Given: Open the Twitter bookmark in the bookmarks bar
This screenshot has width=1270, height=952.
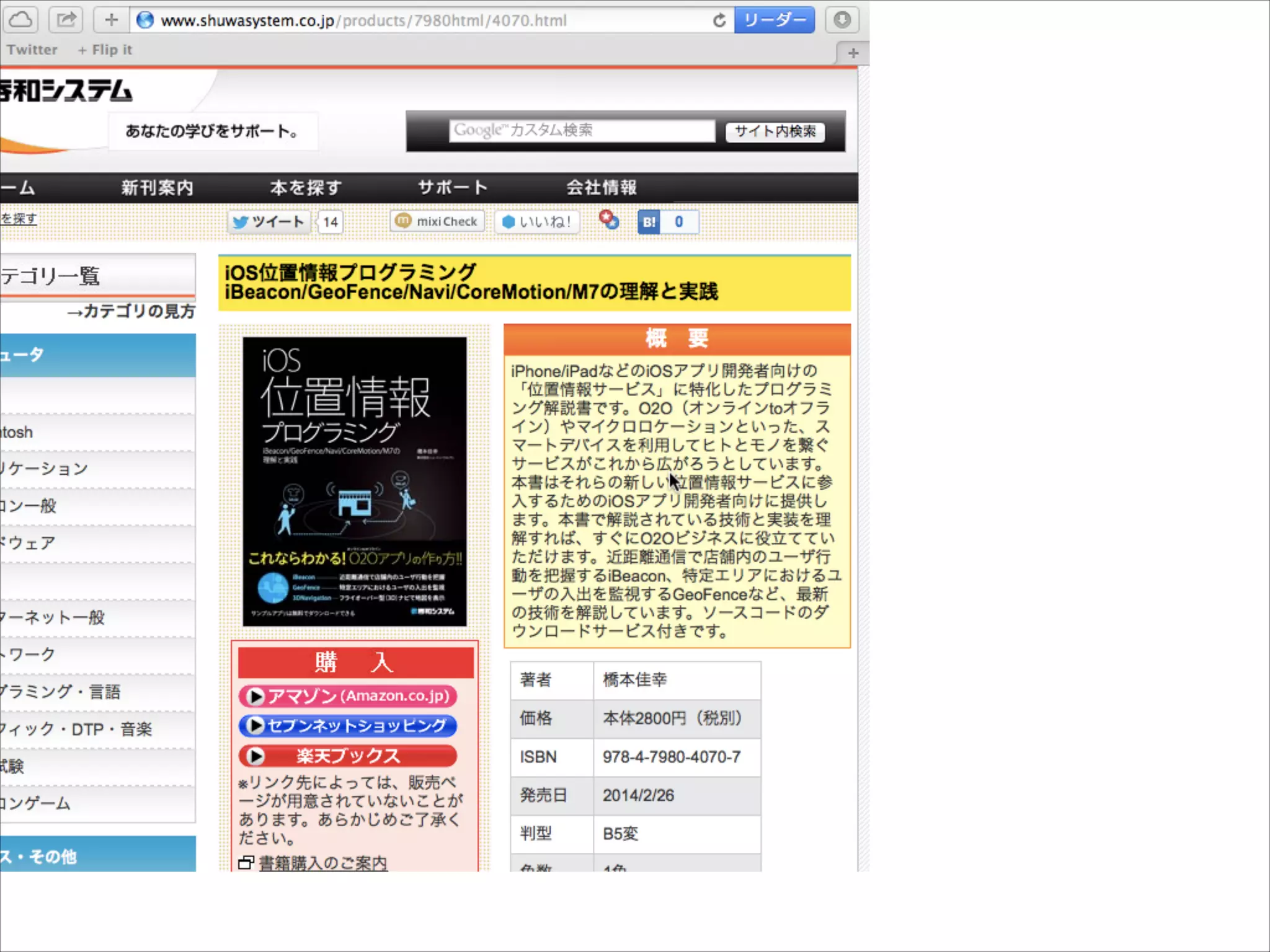Looking at the screenshot, I should pyautogui.click(x=32, y=50).
